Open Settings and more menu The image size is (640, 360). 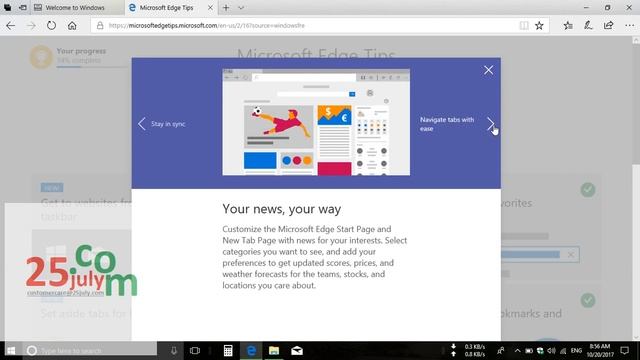[629, 26]
